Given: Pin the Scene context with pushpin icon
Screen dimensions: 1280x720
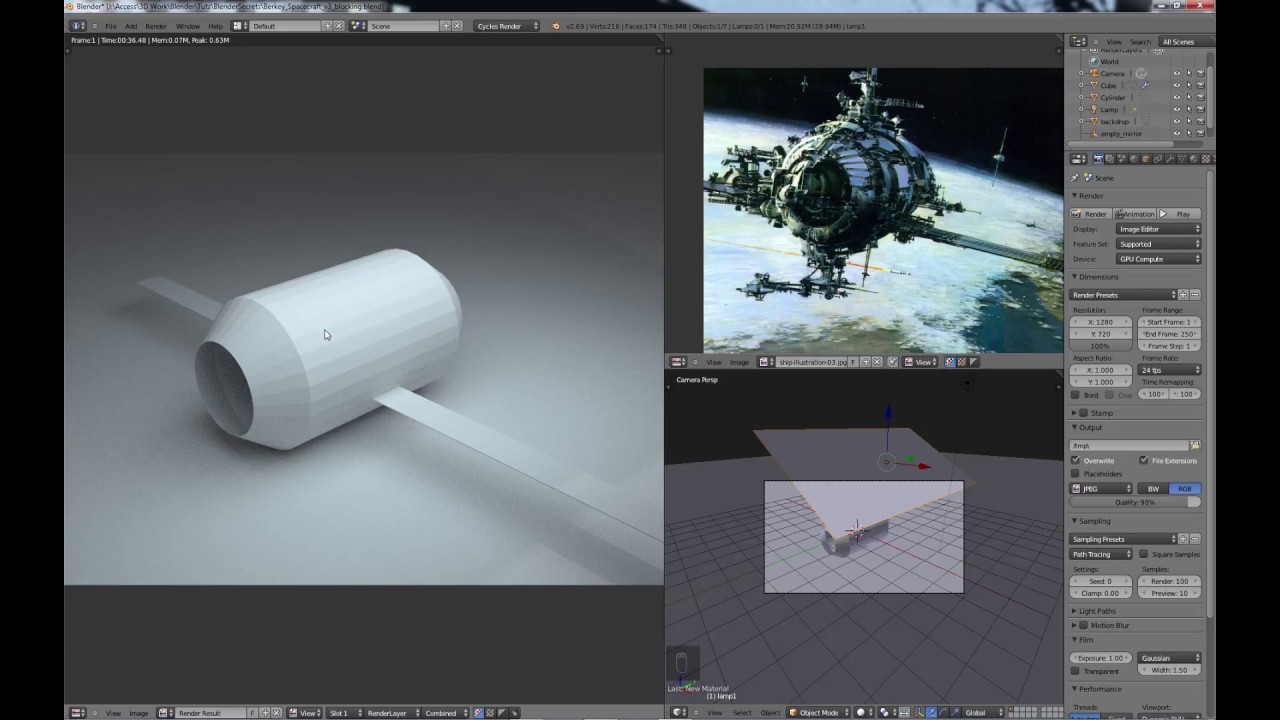Looking at the screenshot, I should [x=1075, y=177].
